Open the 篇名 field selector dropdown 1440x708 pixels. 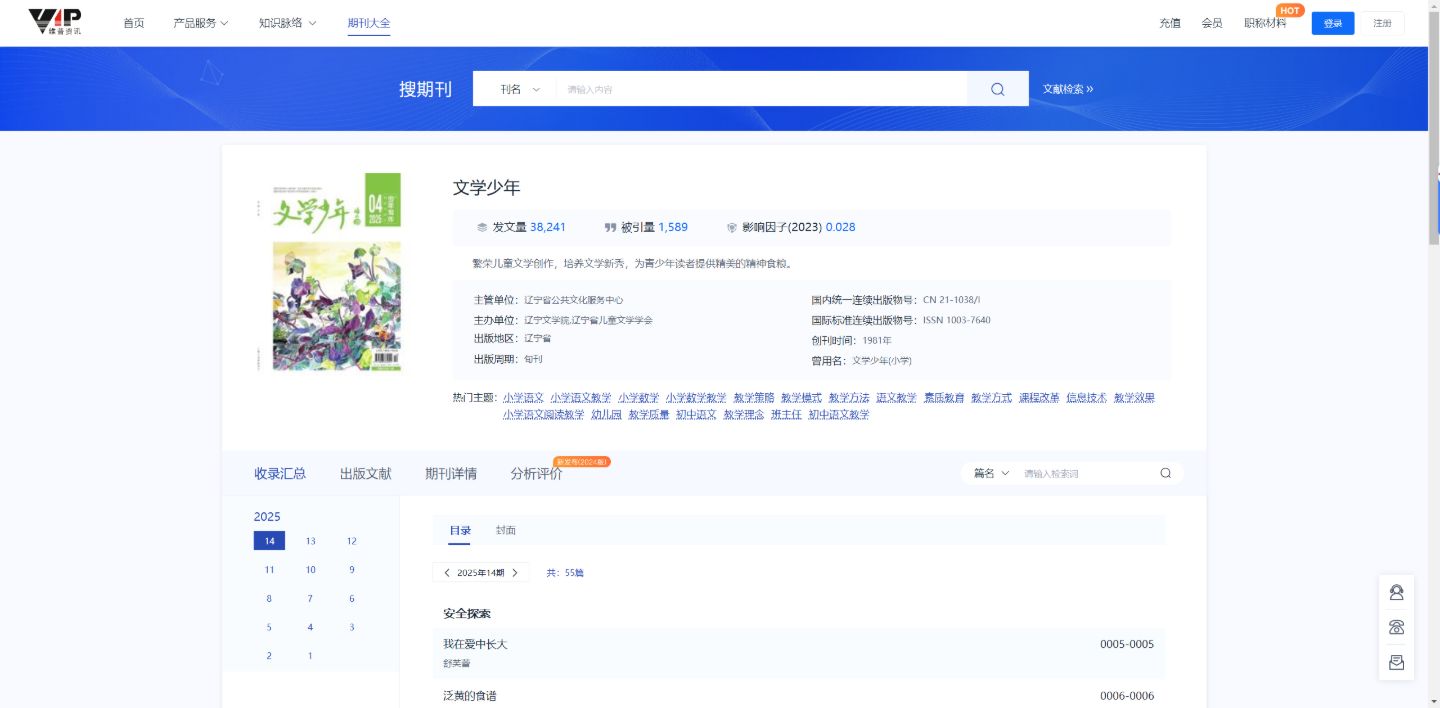point(991,473)
